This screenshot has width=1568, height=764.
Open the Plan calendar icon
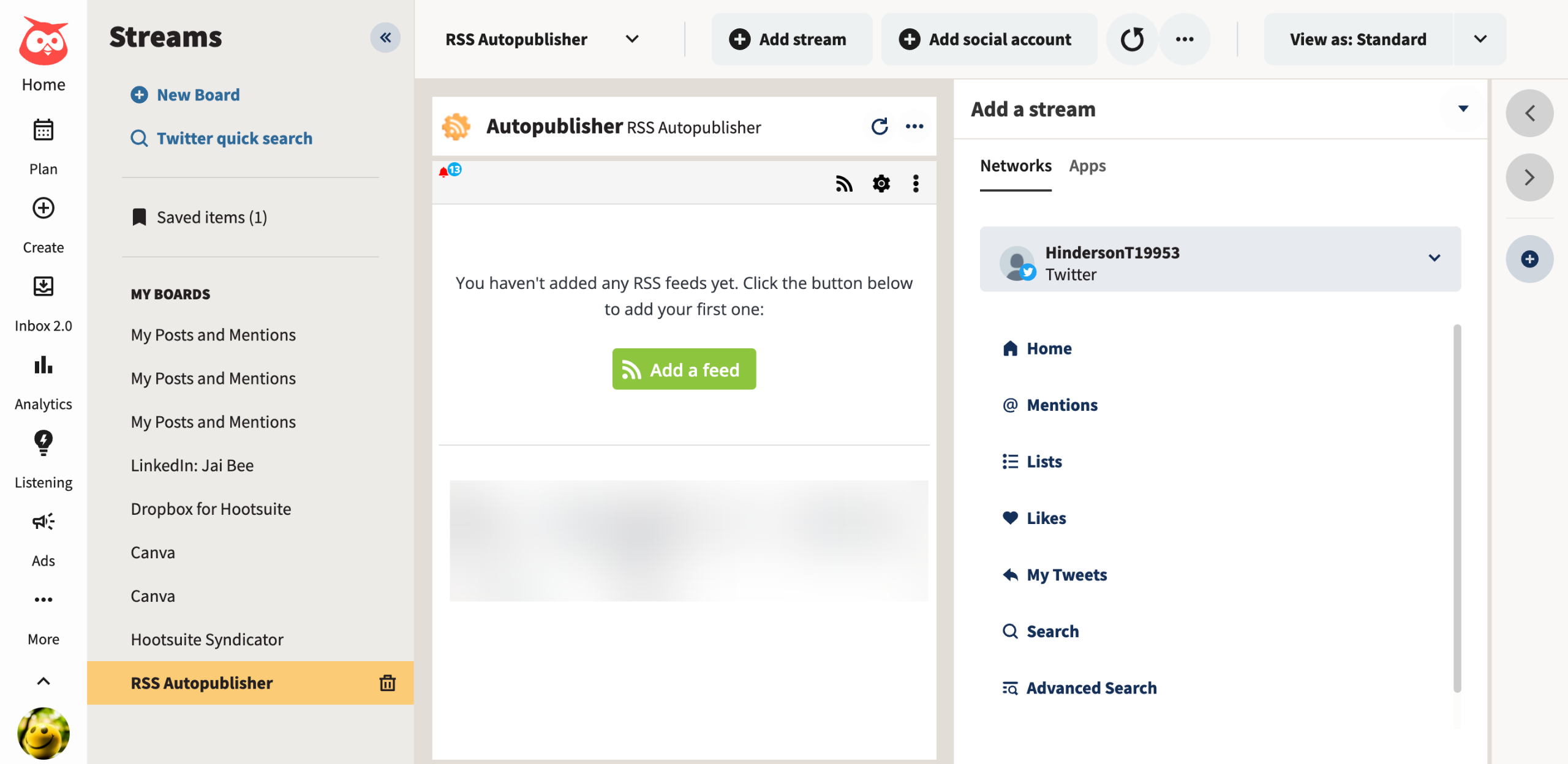click(x=43, y=130)
